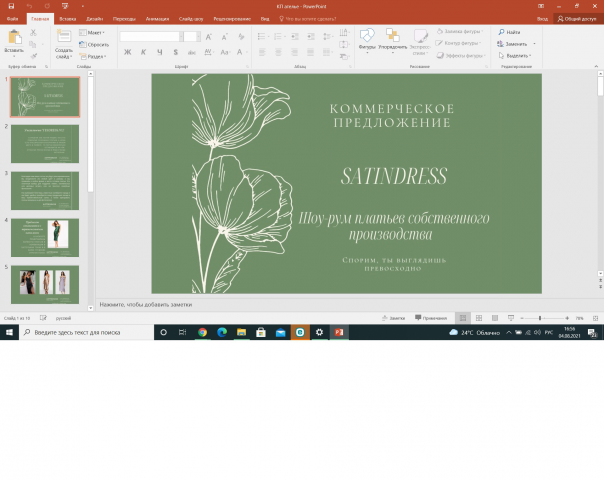Image resolution: width=604 pixels, height=480 pixels.
Task: Switch to slide sorter view icon
Action: (479, 318)
